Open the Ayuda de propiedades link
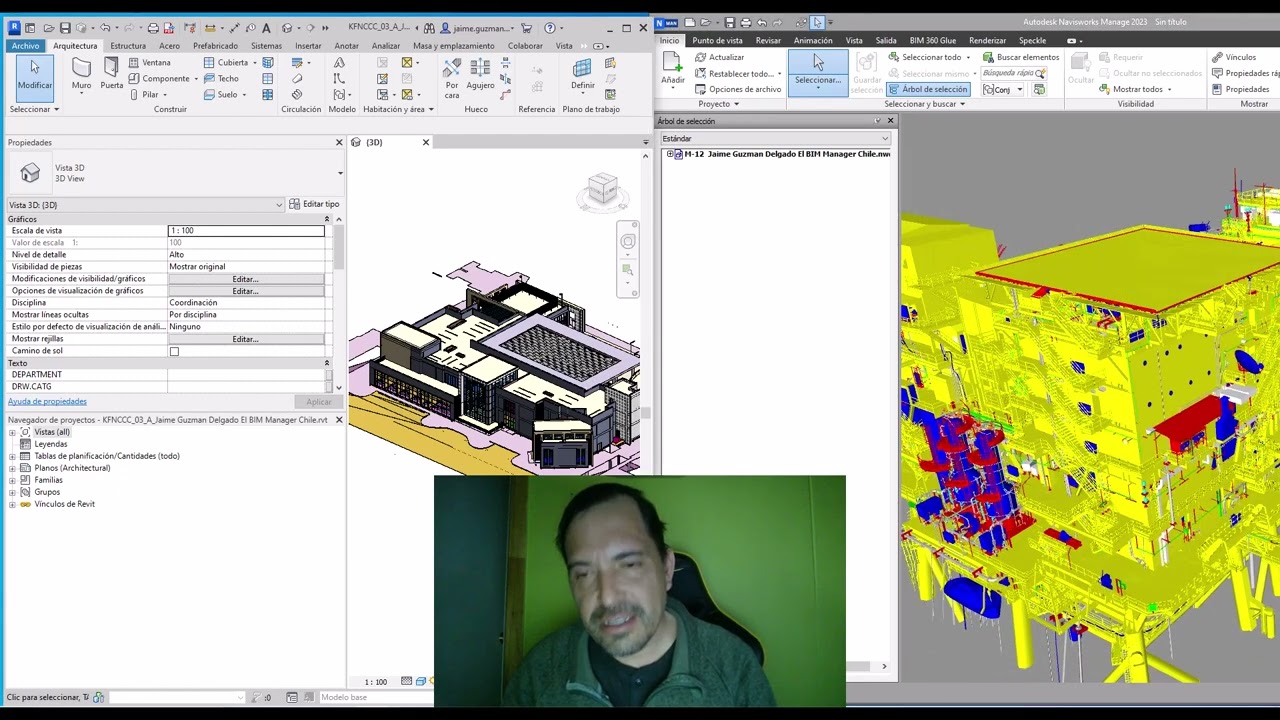Screen dimensions: 1280x720 pyautogui.click(x=47, y=402)
